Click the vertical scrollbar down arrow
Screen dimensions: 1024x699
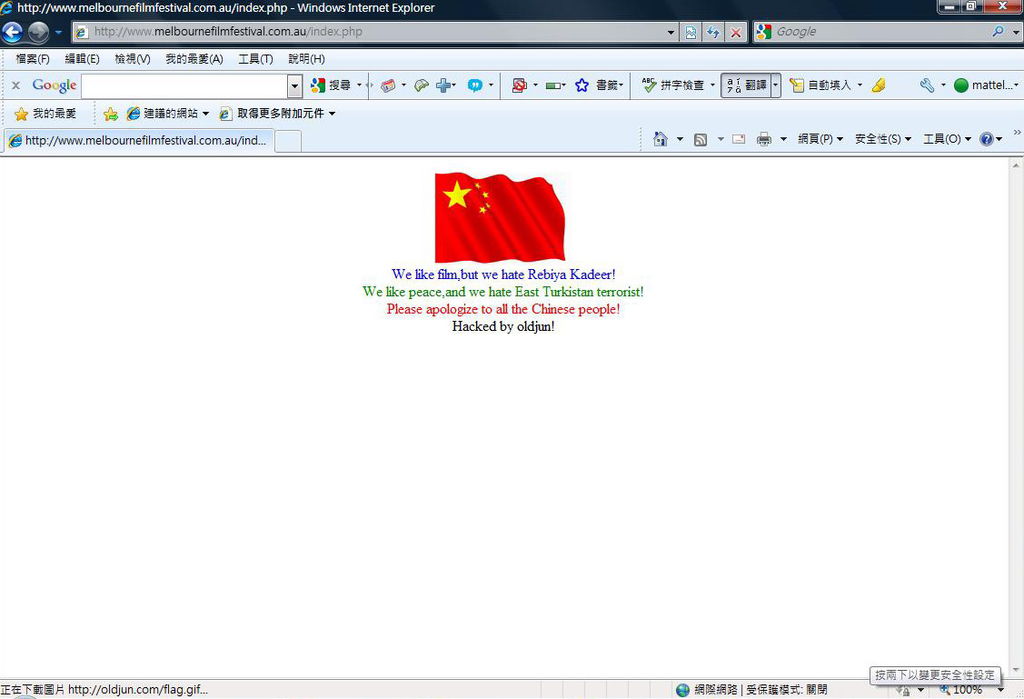click(x=1016, y=671)
